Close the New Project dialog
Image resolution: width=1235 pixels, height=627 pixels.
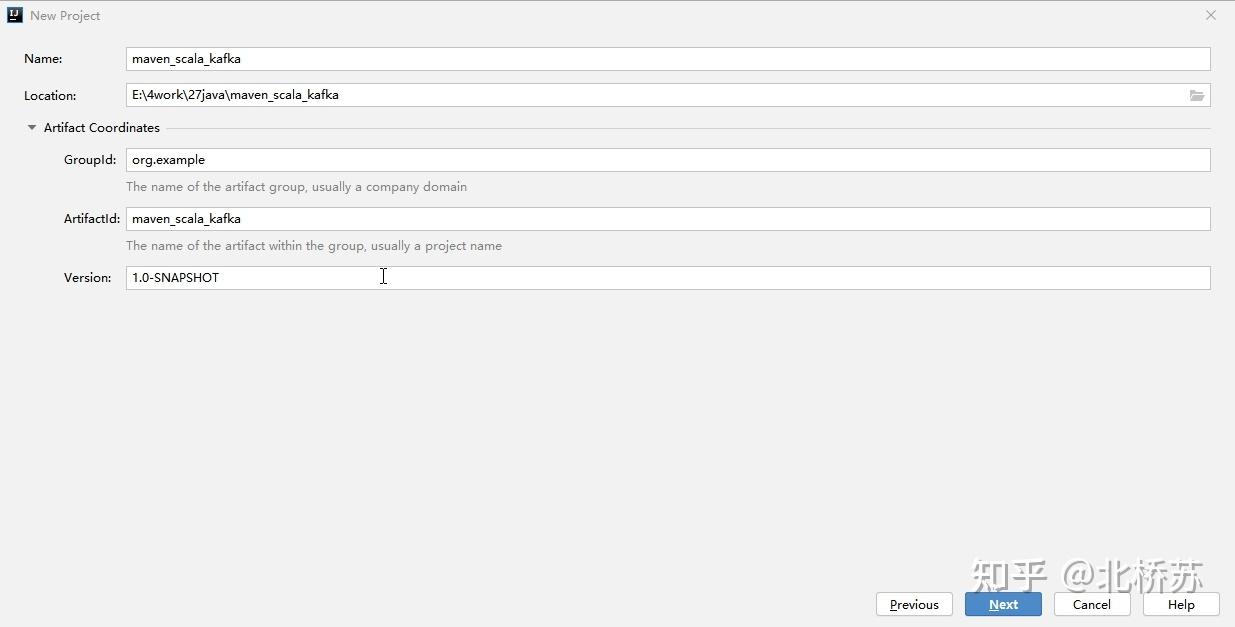coord(1211,15)
